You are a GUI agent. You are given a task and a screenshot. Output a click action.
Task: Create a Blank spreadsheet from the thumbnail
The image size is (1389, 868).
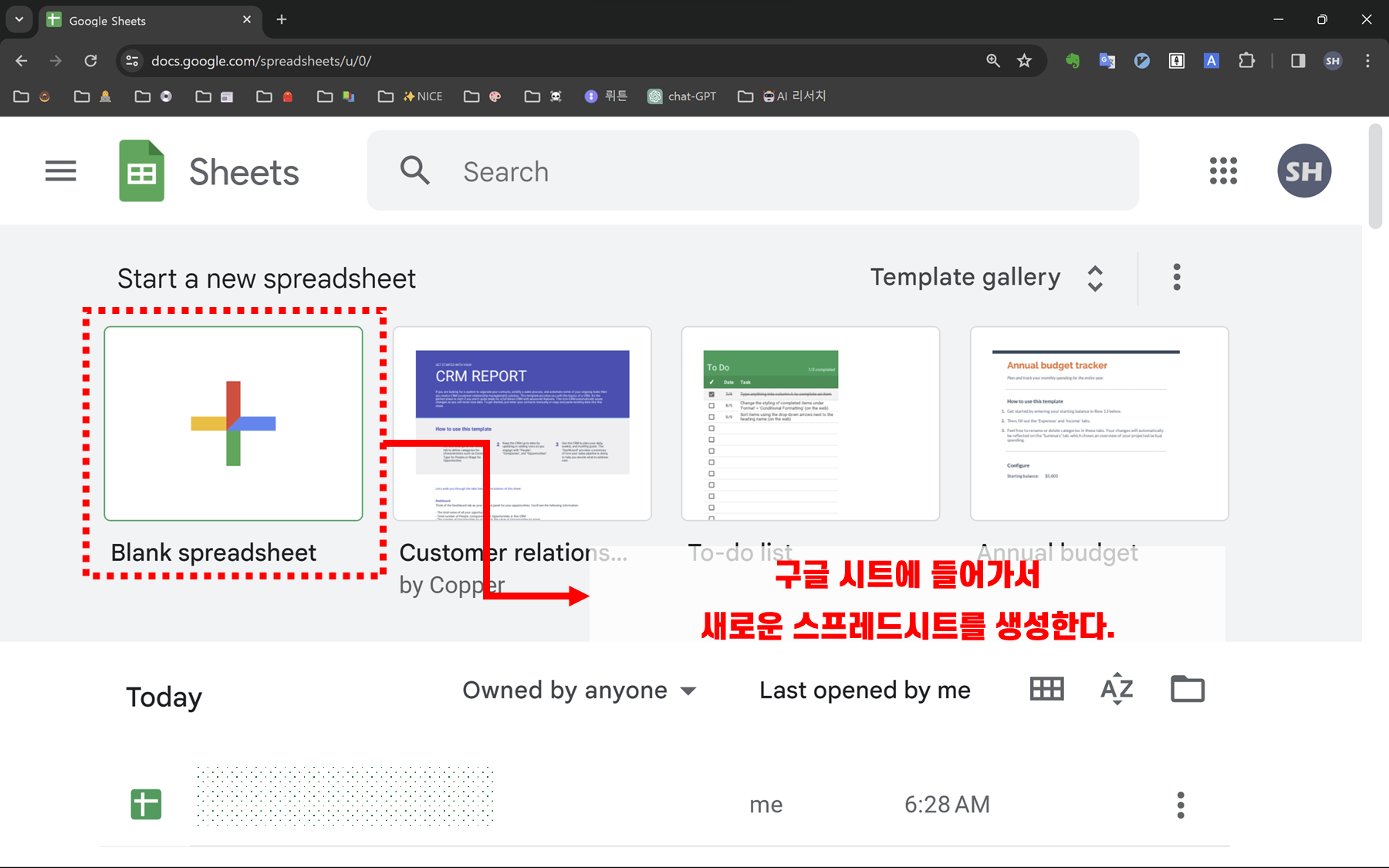tap(233, 424)
